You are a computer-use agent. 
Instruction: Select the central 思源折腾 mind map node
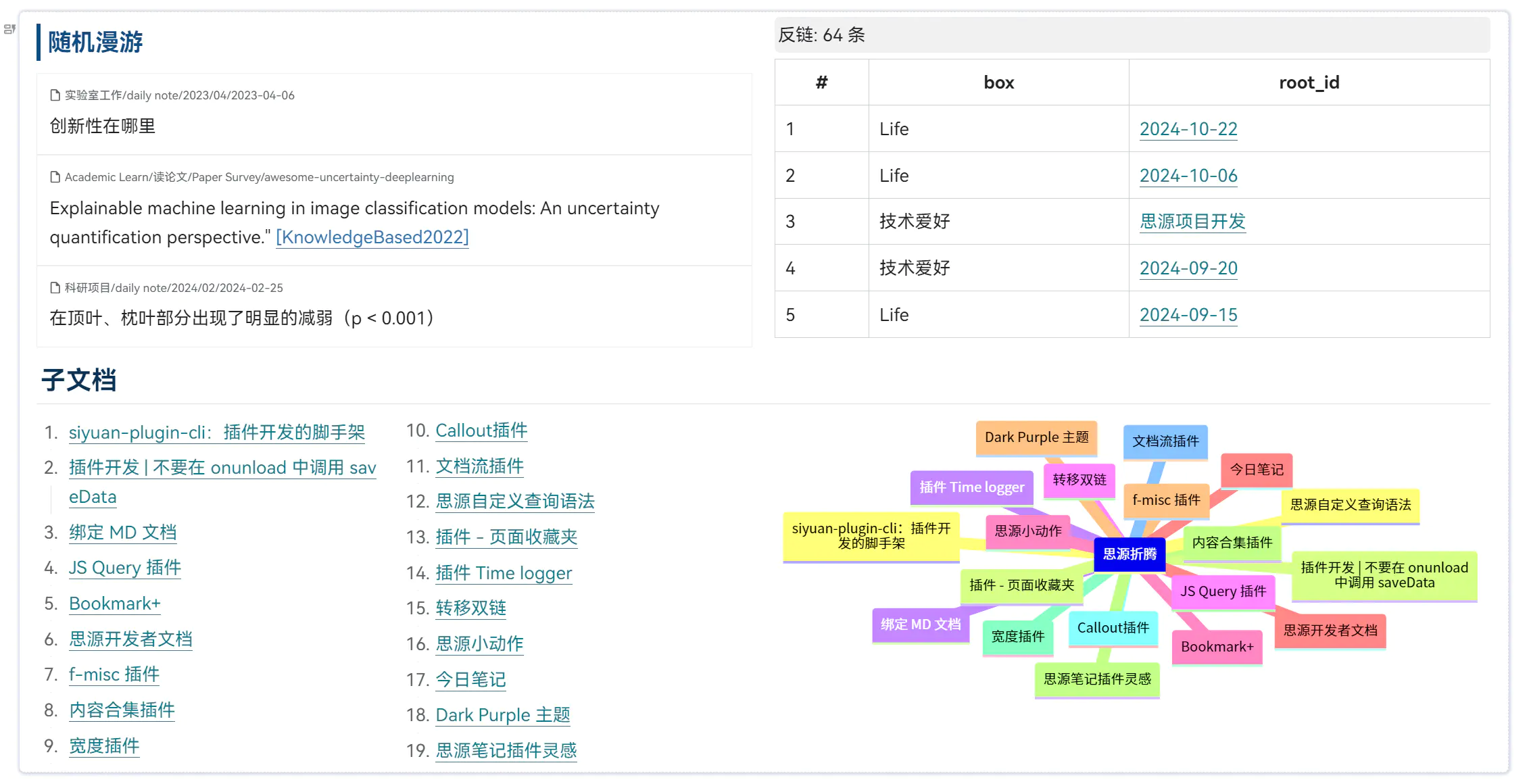point(1129,554)
